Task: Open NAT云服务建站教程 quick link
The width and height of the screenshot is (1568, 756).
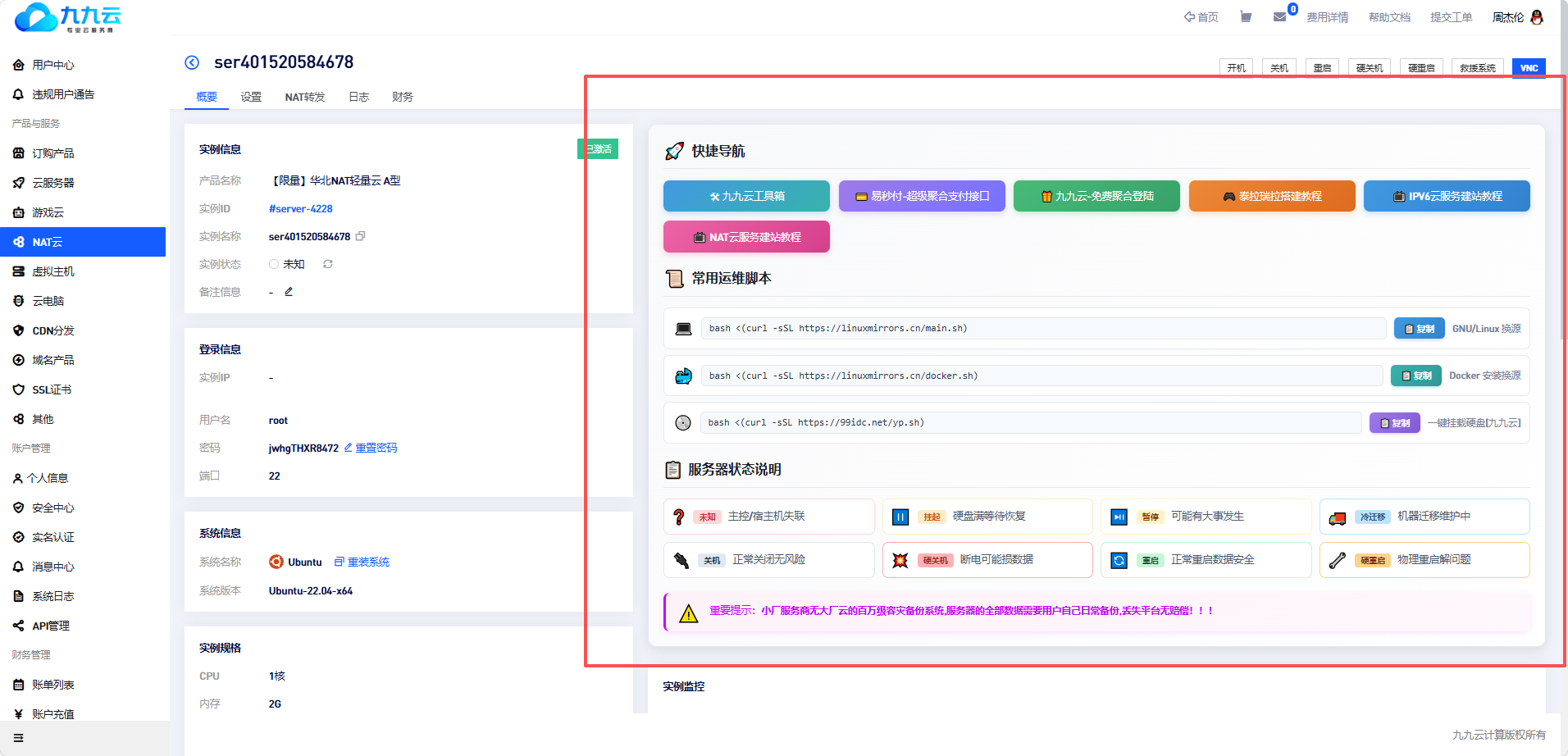Action: tap(746, 237)
